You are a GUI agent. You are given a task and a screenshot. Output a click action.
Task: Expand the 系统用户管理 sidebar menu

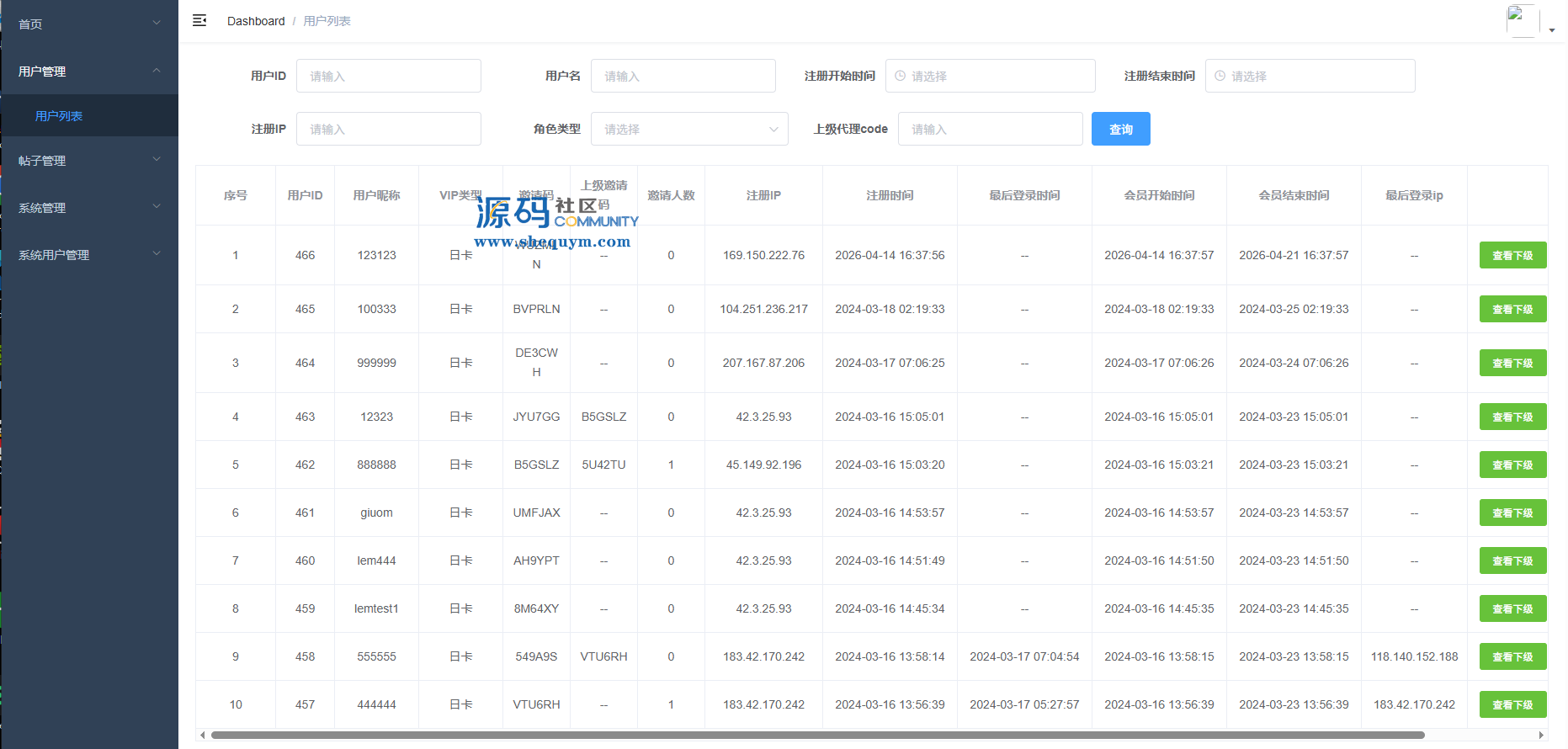point(89,255)
